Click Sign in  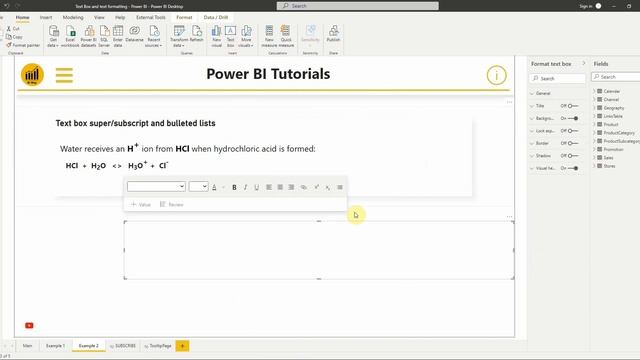click(586, 6)
